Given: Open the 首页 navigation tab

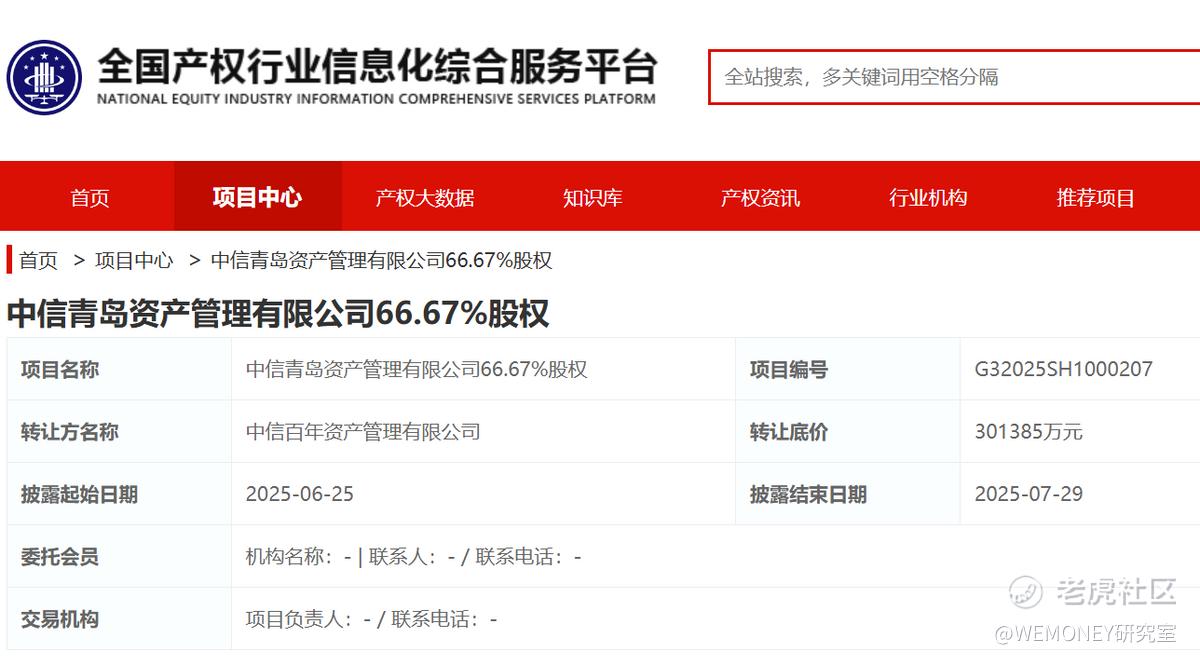Looking at the screenshot, I should [90, 197].
